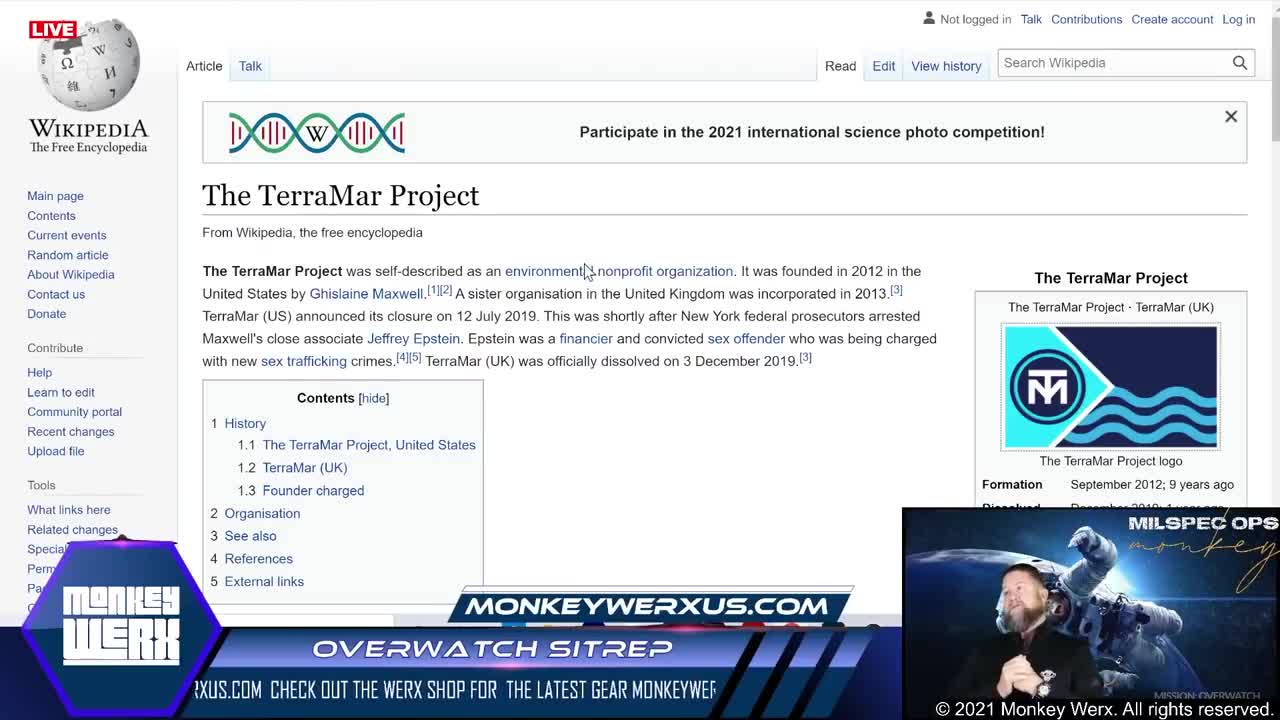Open Recent changes link
This screenshot has height=720, width=1280.
(x=70, y=431)
